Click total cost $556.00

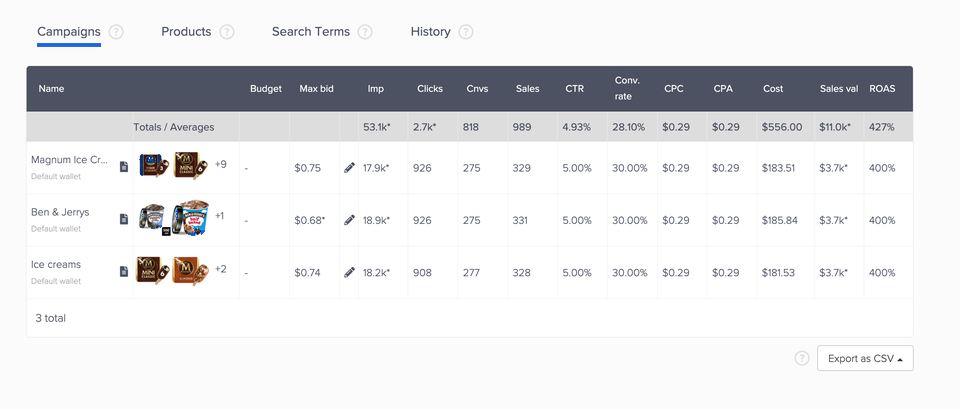tap(782, 127)
